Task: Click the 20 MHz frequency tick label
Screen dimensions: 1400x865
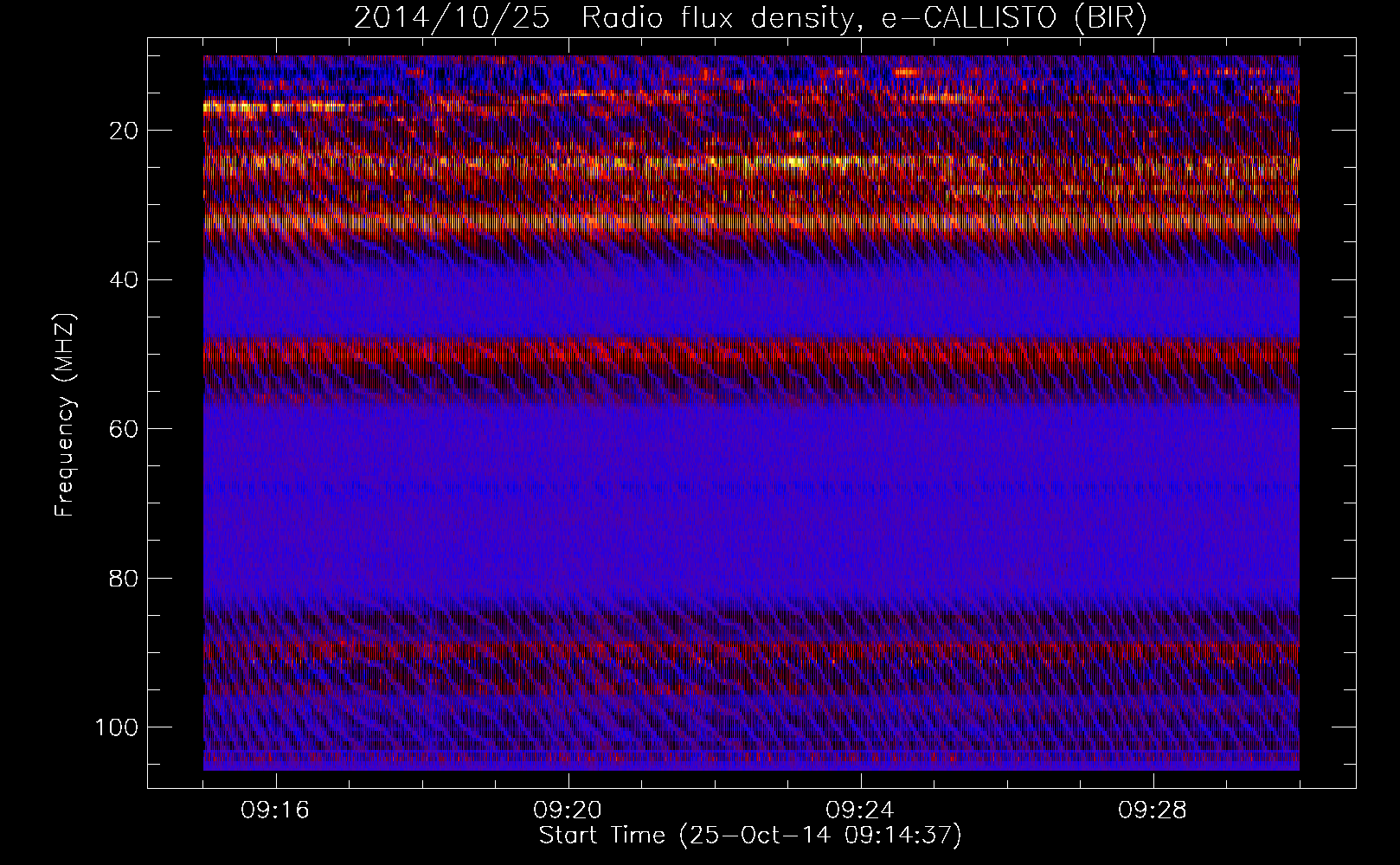Action: [x=125, y=131]
